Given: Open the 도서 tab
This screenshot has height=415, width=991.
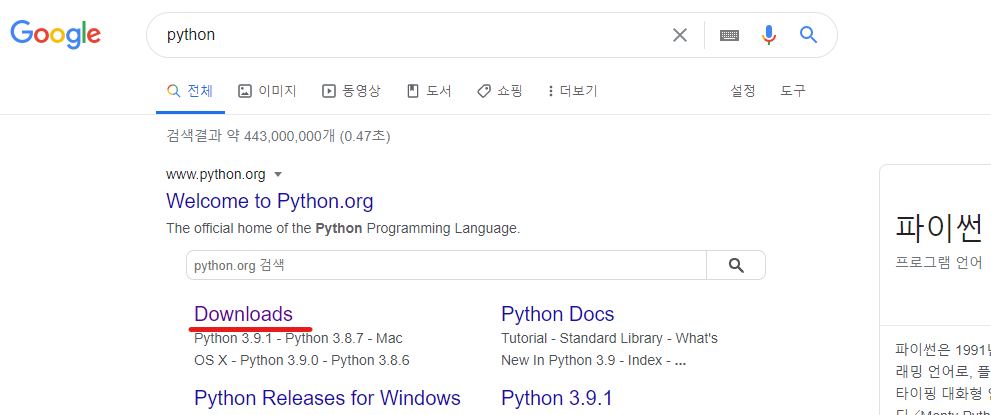Looking at the screenshot, I should (429, 91).
